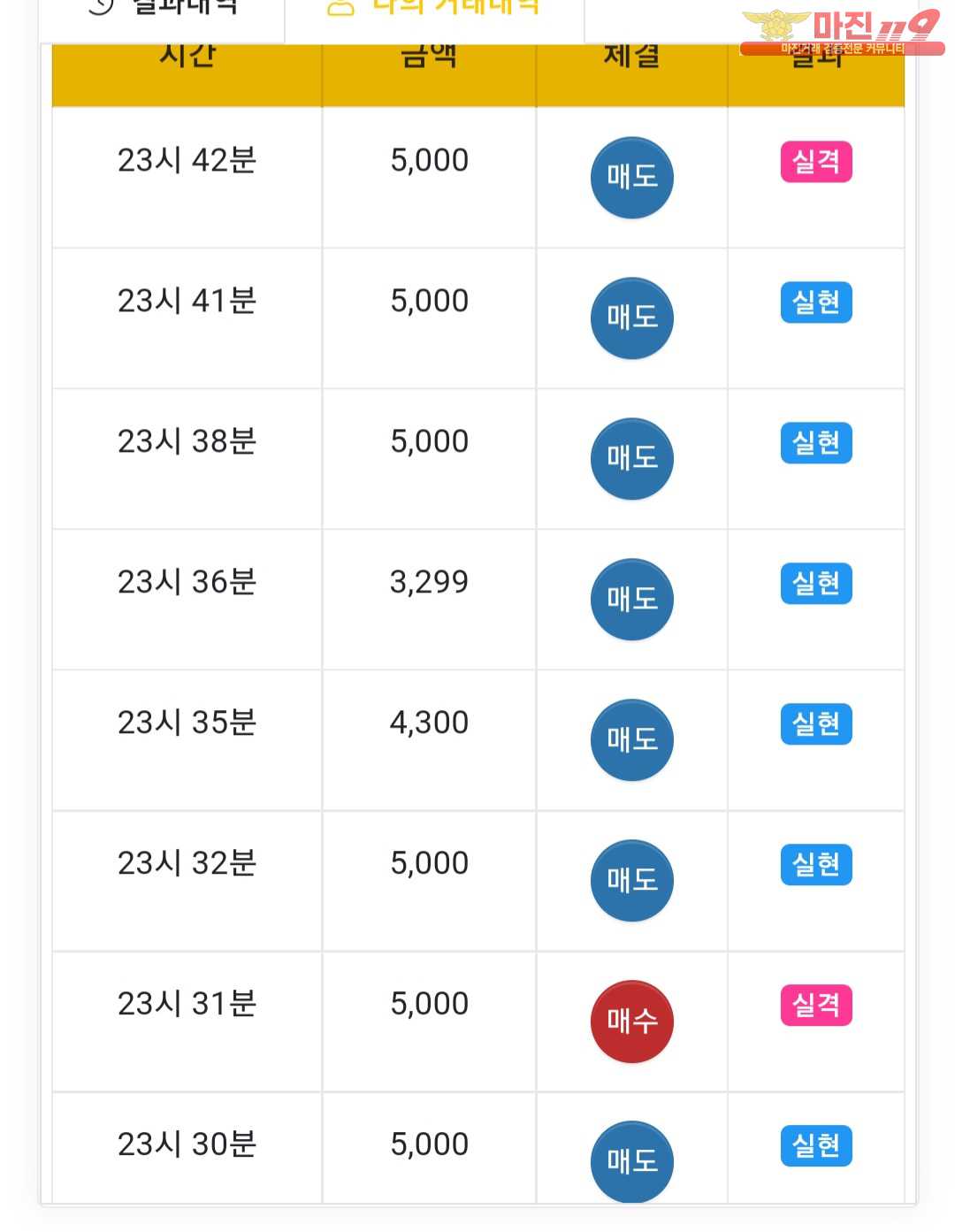
Task: Click the 5,000 amount at 23시 38분
Action: click(430, 441)
